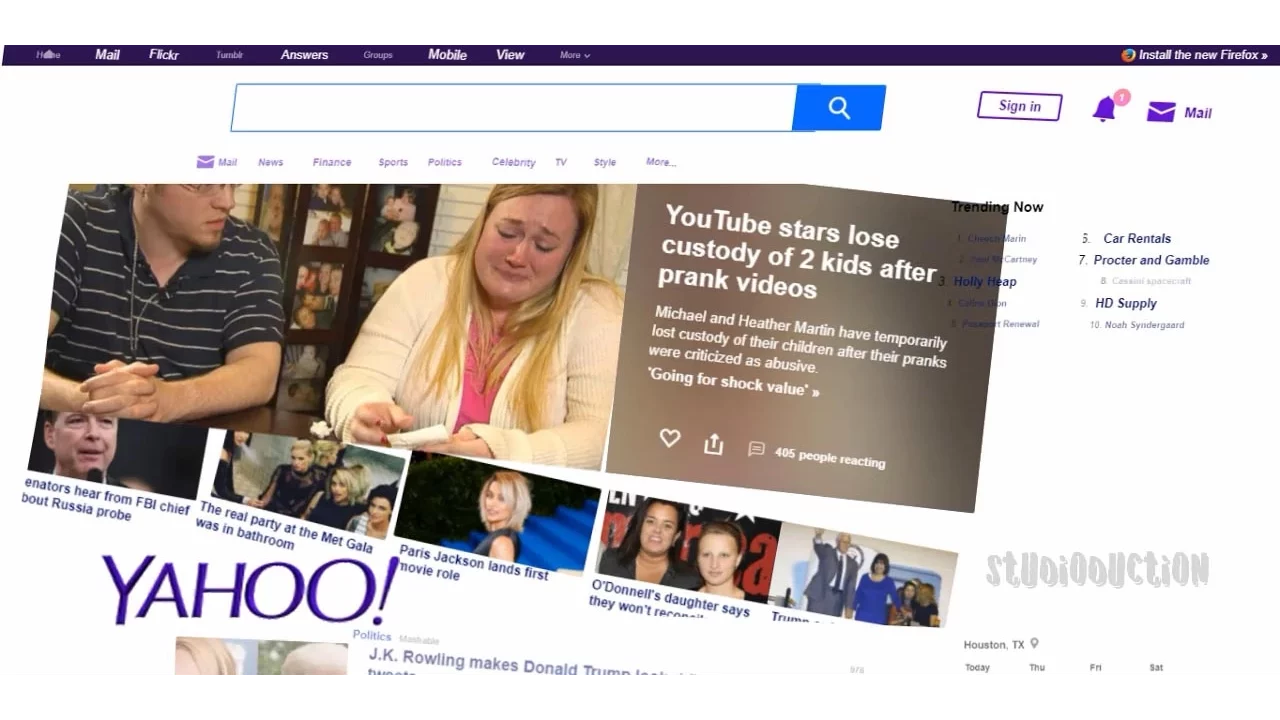Open Answers in the top bar
This screenshot has height=720, width=1280.
304,55
